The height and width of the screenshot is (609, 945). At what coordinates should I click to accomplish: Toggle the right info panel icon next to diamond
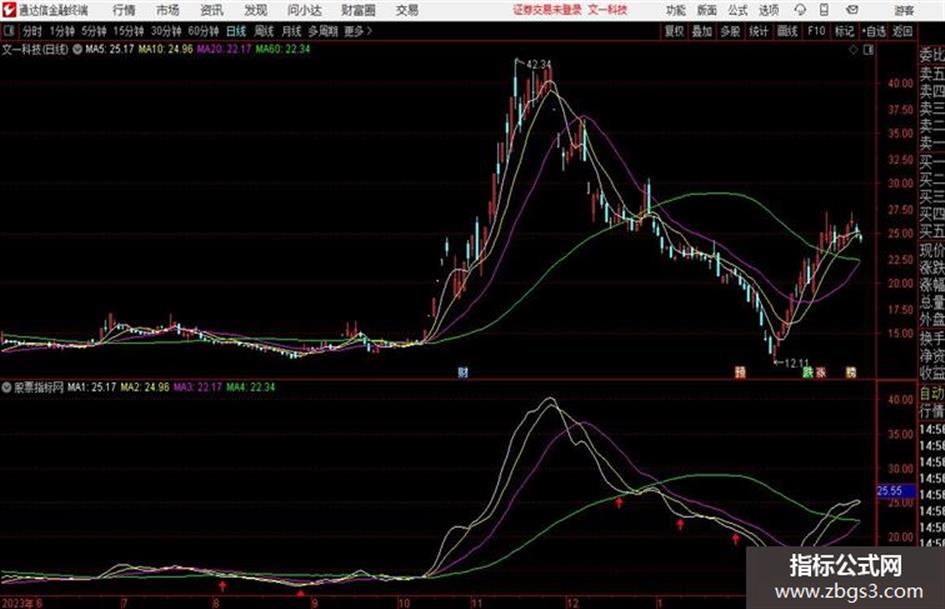click(x=868, y=50)
